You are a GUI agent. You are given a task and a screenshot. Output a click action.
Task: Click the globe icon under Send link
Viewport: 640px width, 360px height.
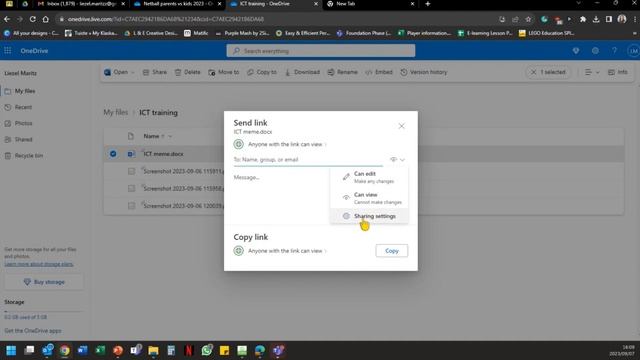(x=239, y=144)
